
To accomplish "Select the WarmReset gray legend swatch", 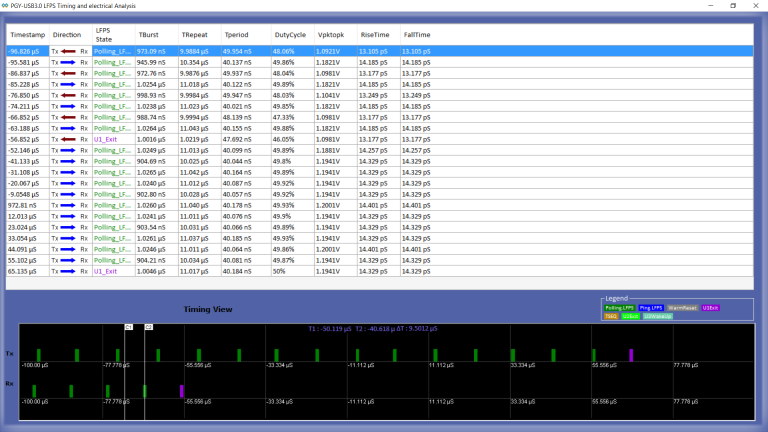I will [x=682, y=308].
